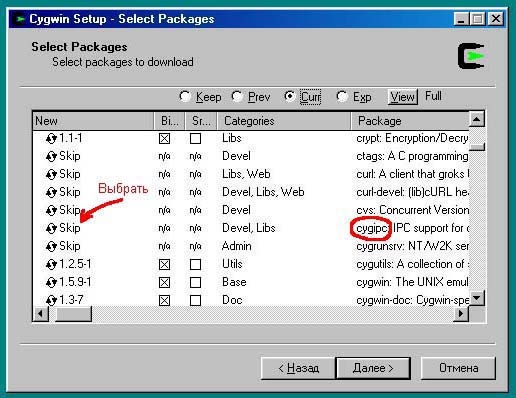Toggle source checkbox for cygwin Base package
Screen dimensions: 516x398
tap(195, 282)
